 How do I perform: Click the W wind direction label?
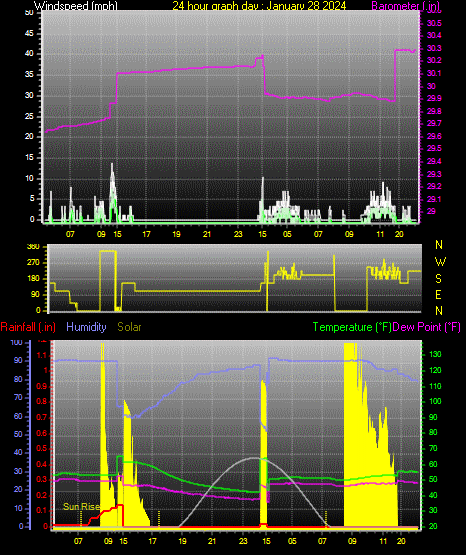[440, 262]
